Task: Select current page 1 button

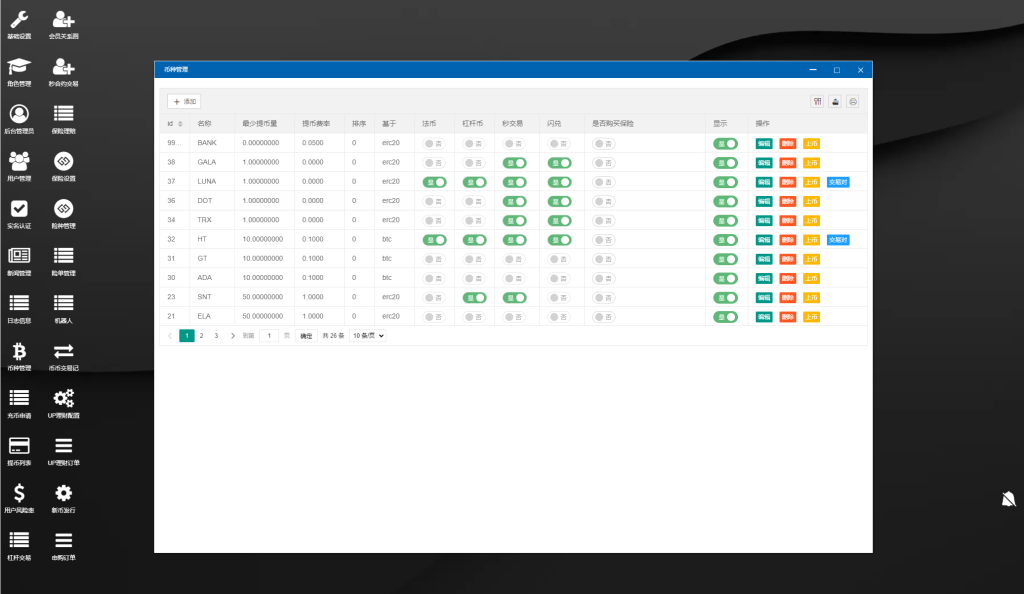Action: point(187,336)
